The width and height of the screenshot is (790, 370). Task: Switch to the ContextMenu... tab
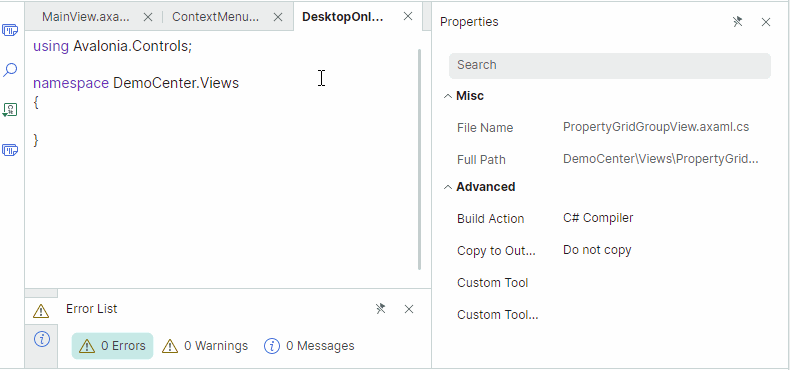pyautogui.click(x=216, y=17)
